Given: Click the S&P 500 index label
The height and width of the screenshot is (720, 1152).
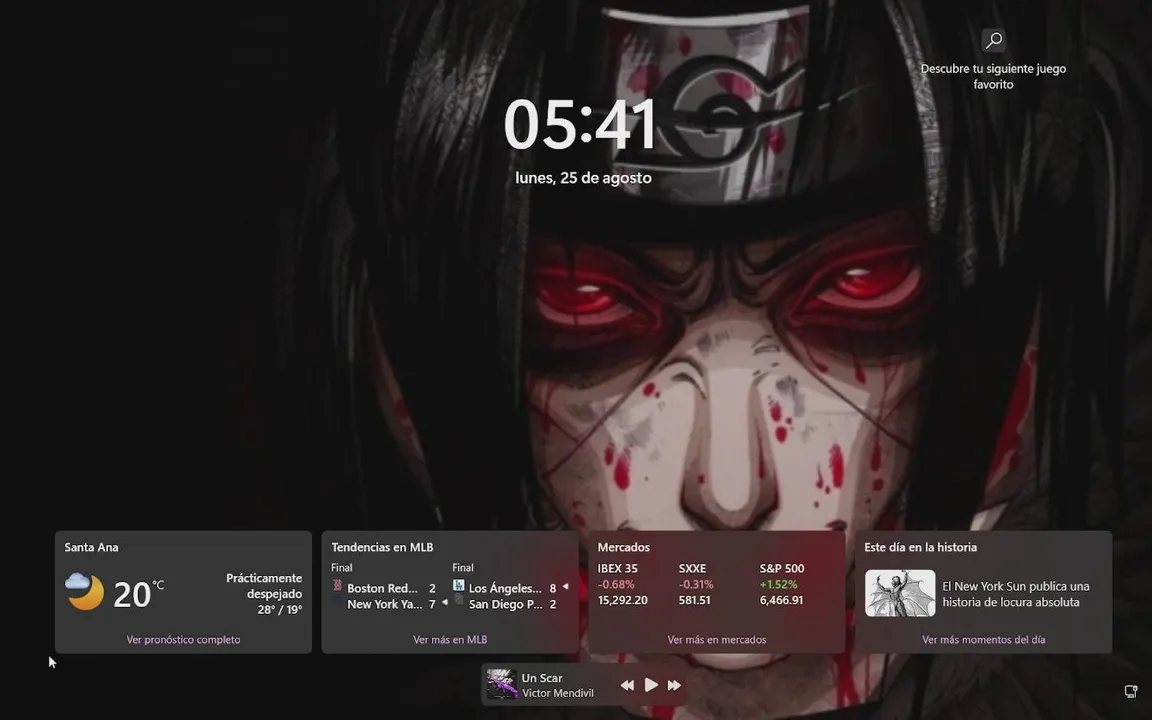Looking at the screenshot, I should pyautogui.click(x=782, y=569).
